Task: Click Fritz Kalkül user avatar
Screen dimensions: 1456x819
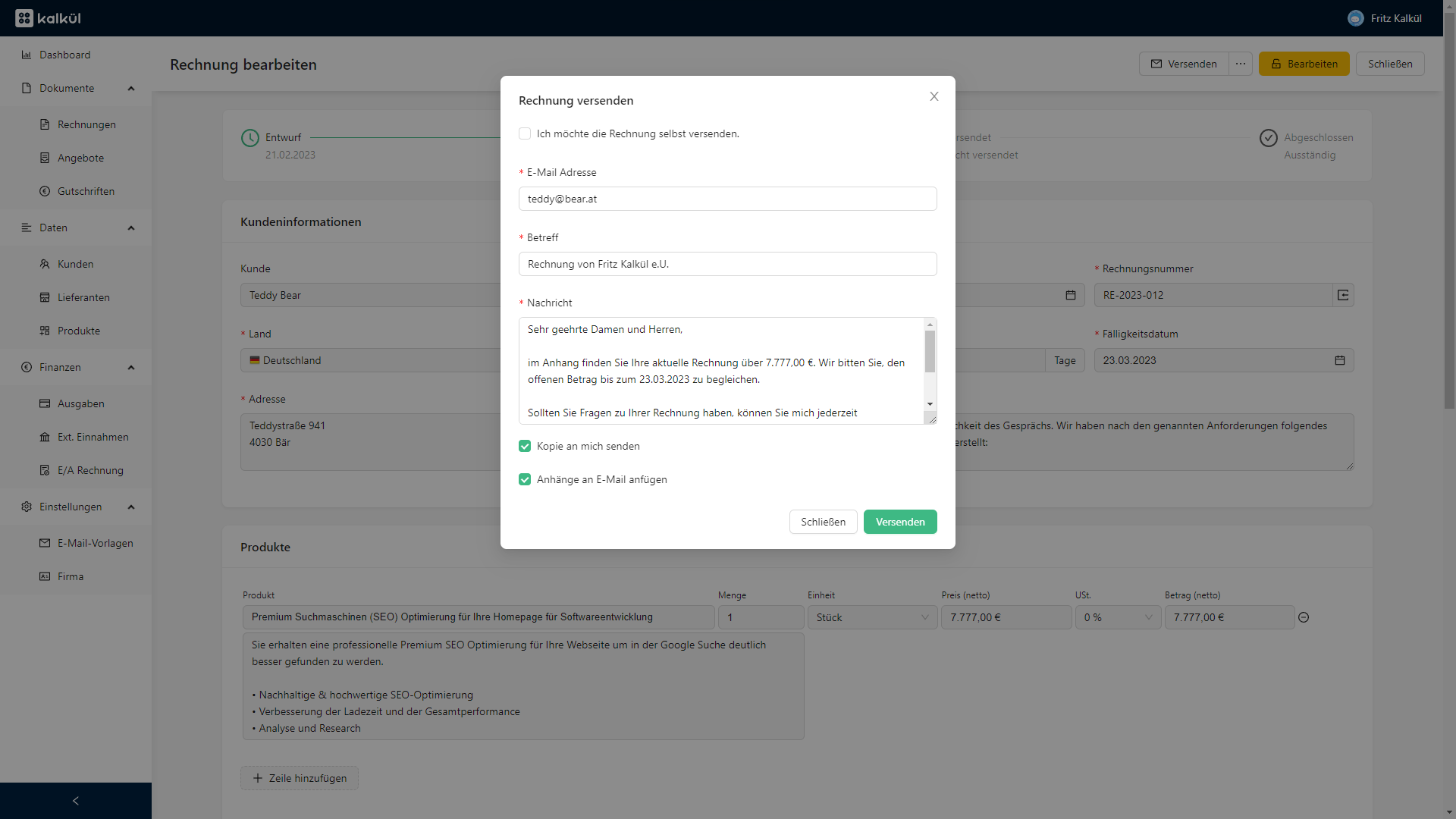Action: [1355, 18]
